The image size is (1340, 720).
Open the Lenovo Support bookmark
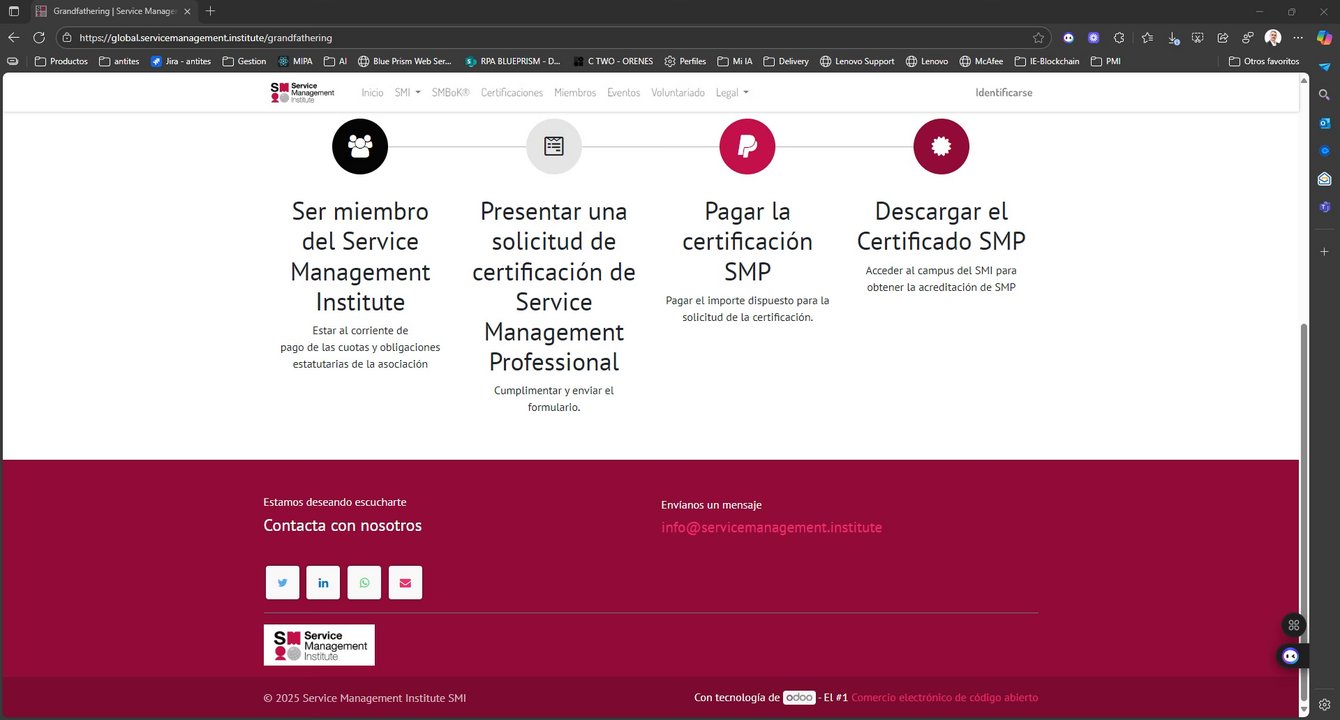(x=857, y=61)
